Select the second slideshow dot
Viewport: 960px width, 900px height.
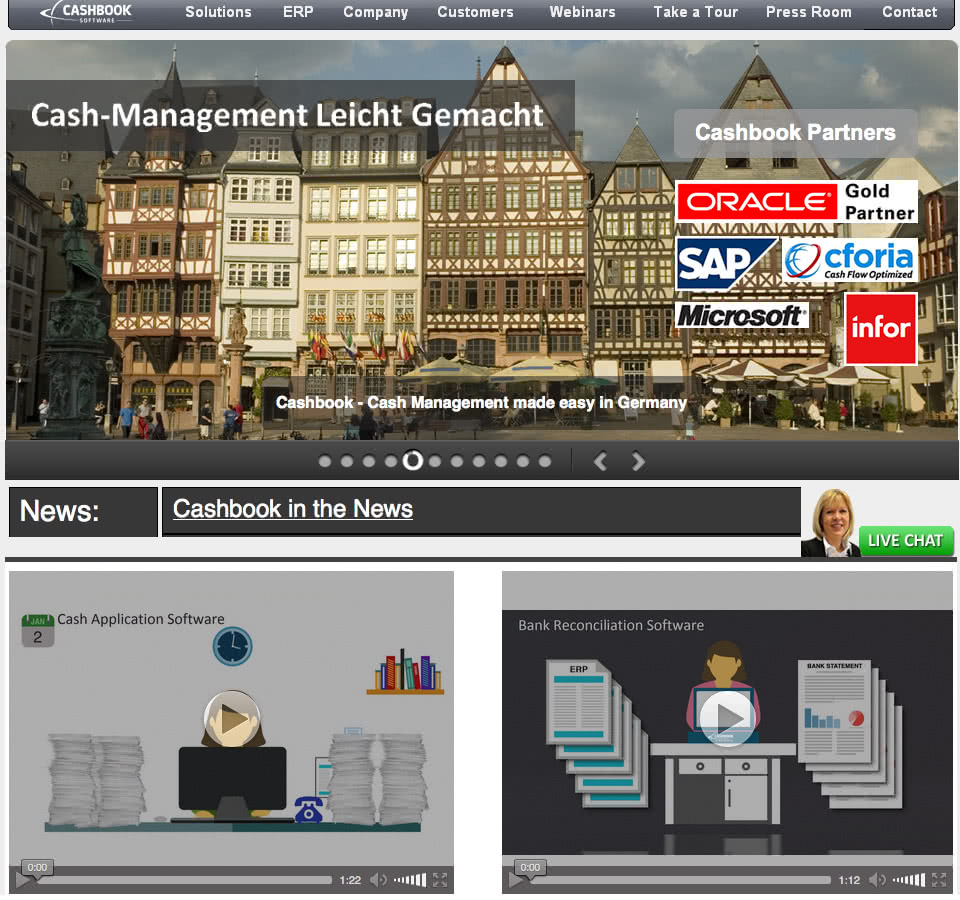(x=347, y=461)
